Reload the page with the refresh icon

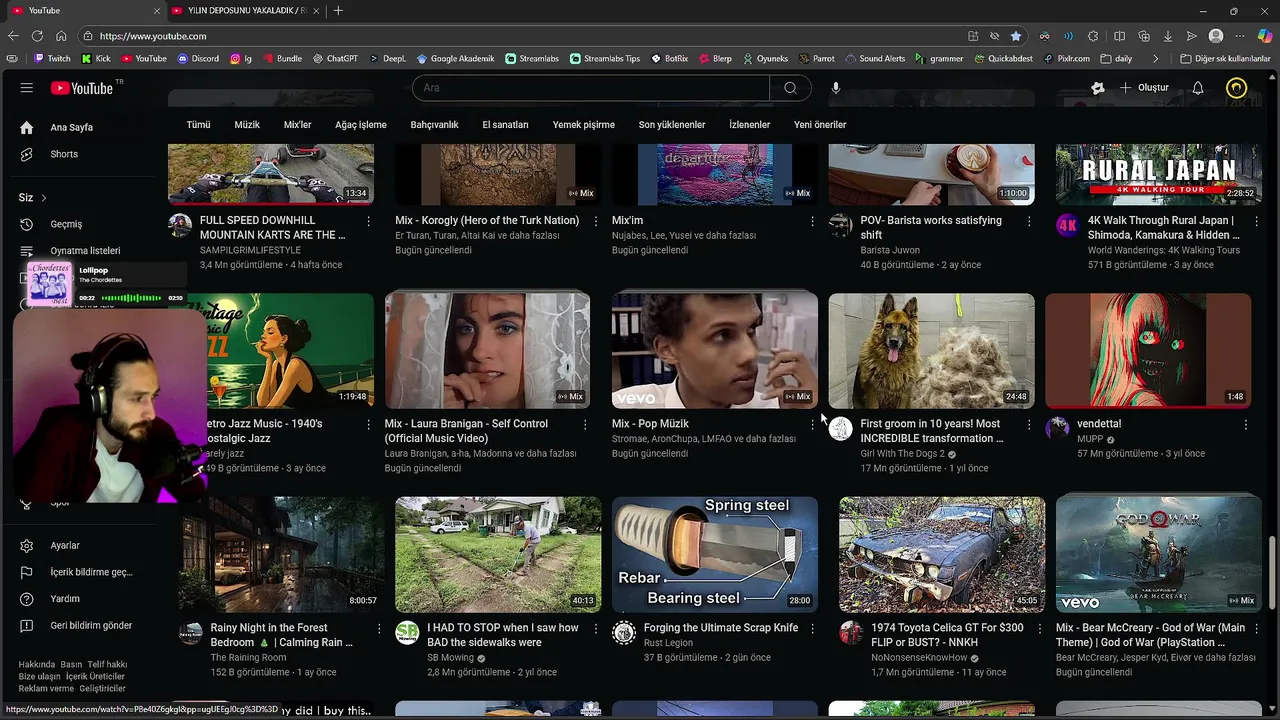37,36
